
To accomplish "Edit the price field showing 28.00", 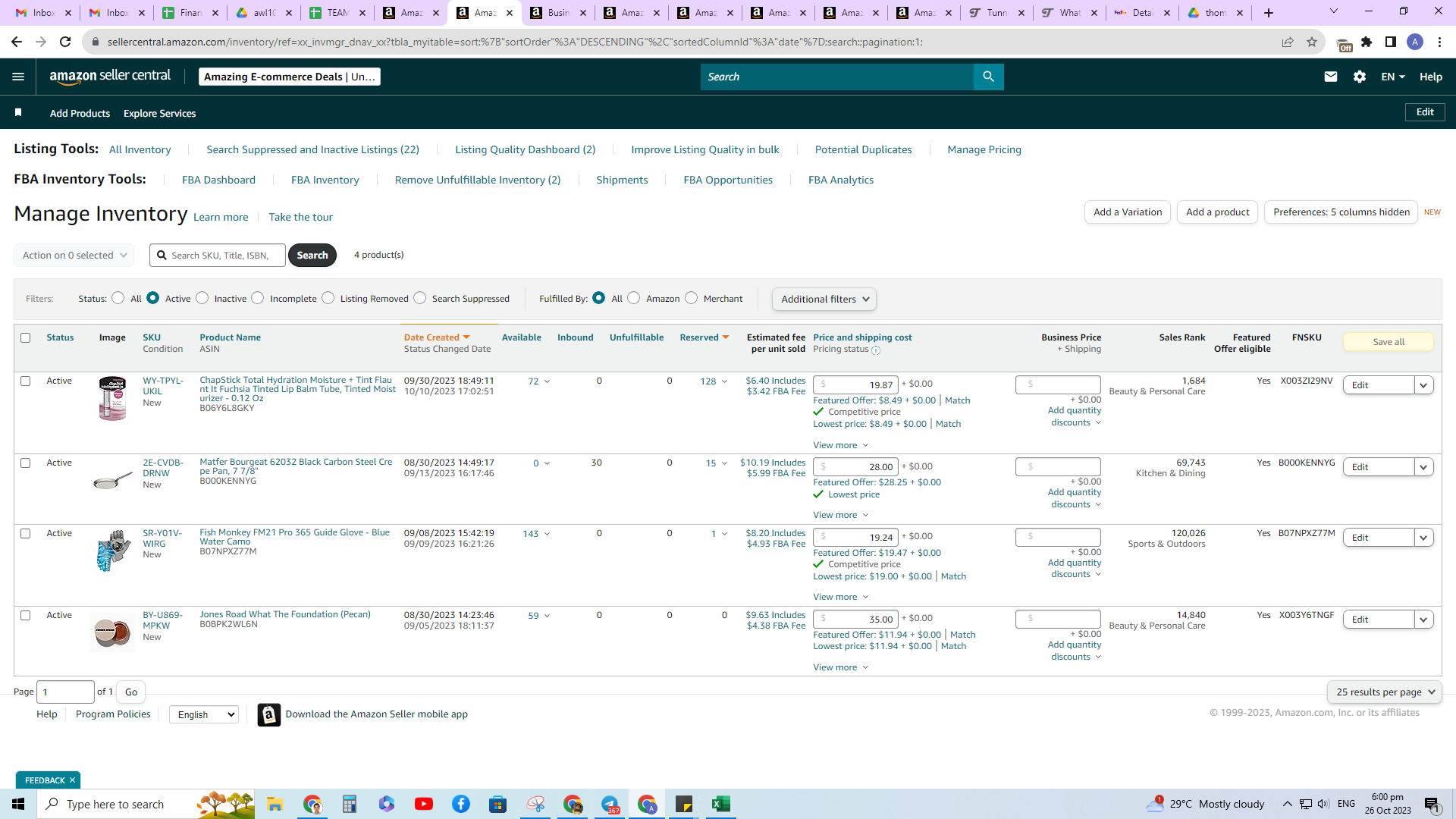I will [855, 467].
